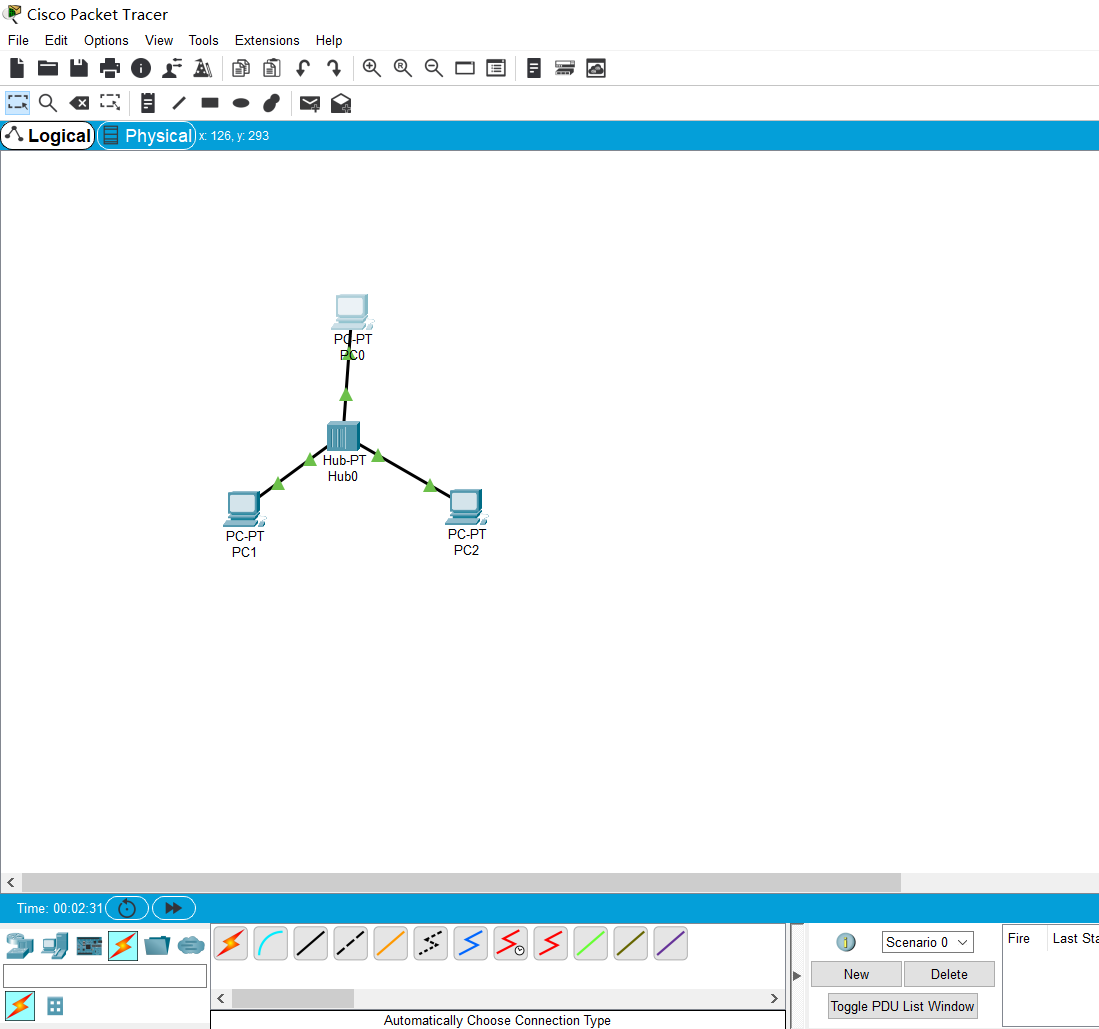Pick the Copper Straight-Through connection

click(310, 943)
